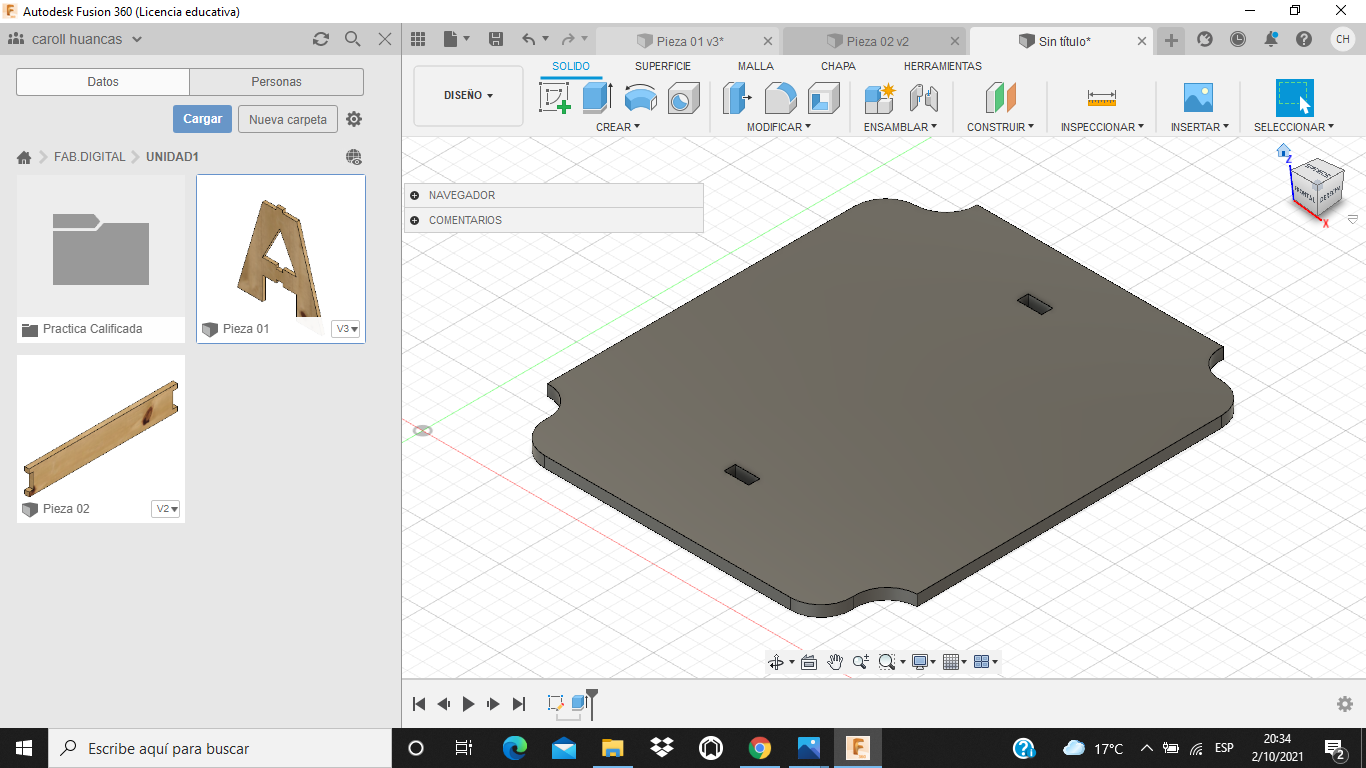The image size is (1366, 768).
Task: Undo the last action
Action: tap(528, 39)
